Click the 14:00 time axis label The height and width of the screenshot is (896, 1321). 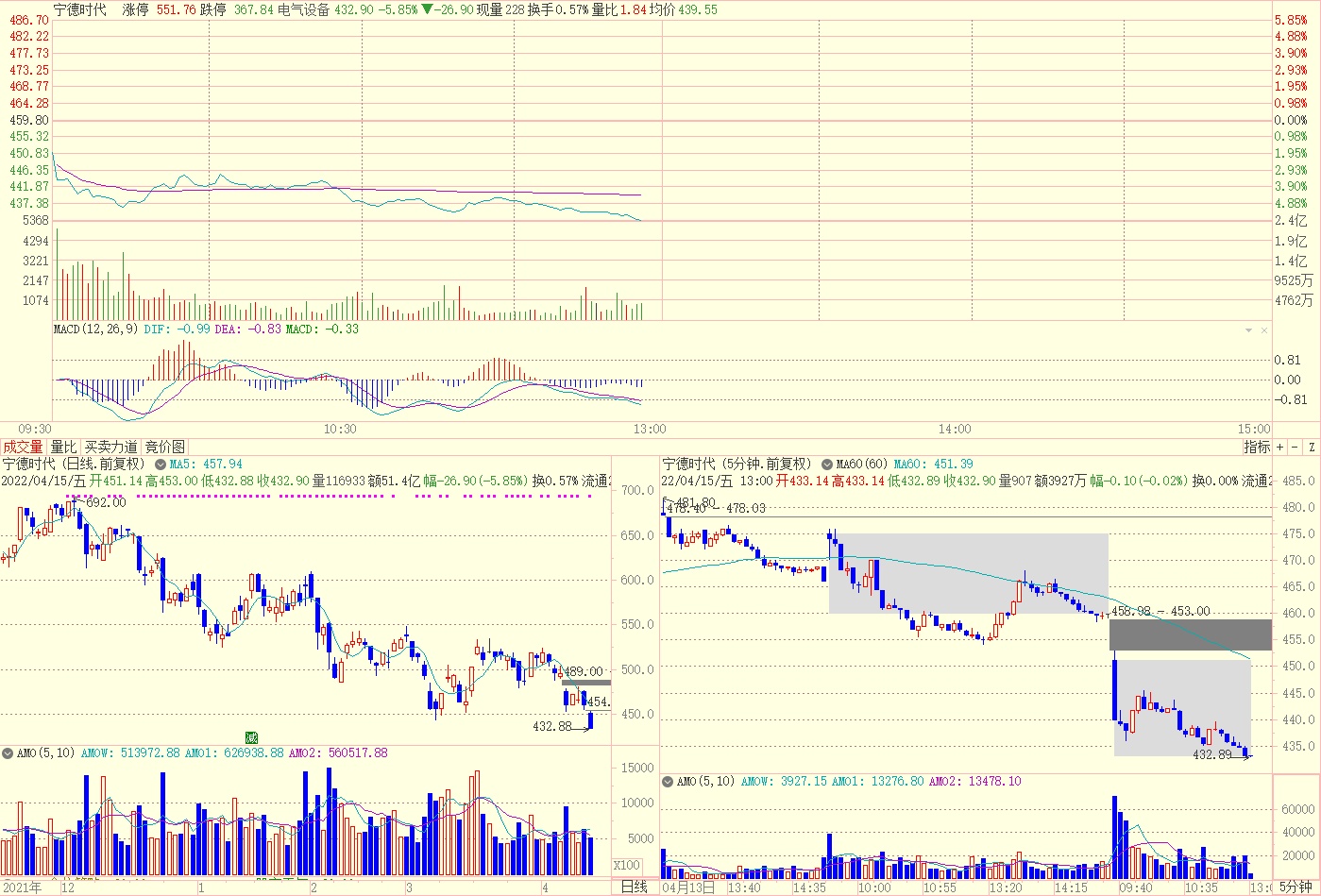tap(955, 429)
